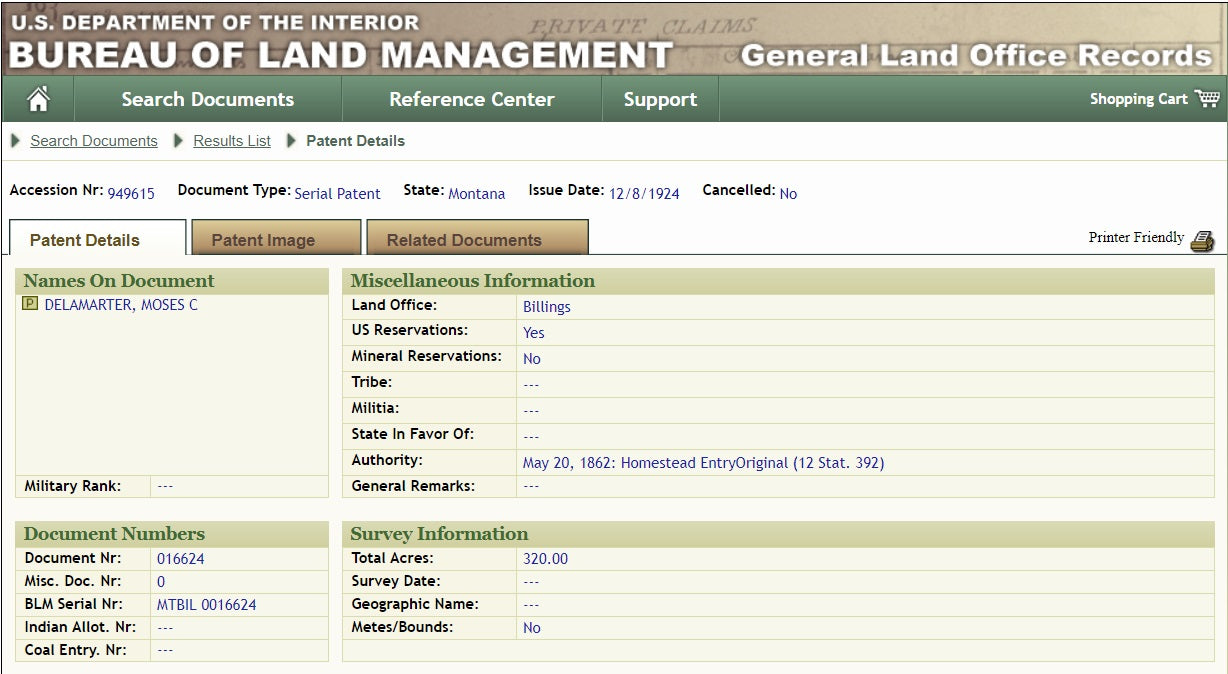Open the Support menu item
Viewport: 1228px width, 674px height.
pos(660,99)
